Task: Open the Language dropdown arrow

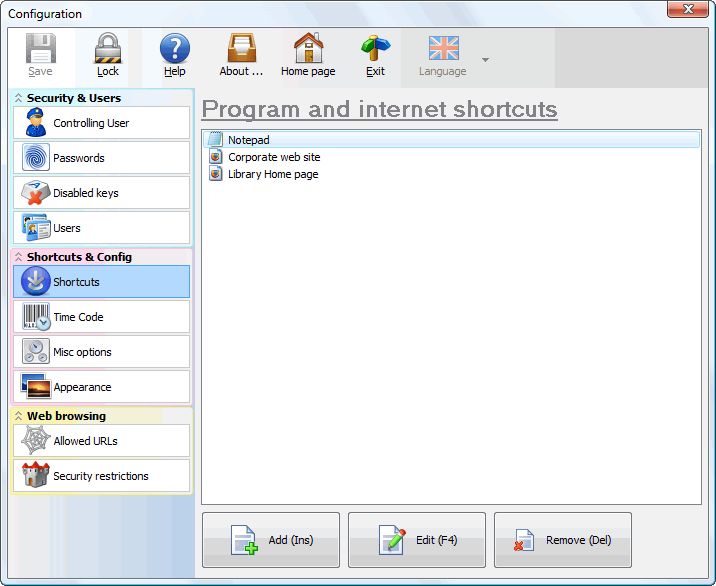Action: [x=485, y=59]
